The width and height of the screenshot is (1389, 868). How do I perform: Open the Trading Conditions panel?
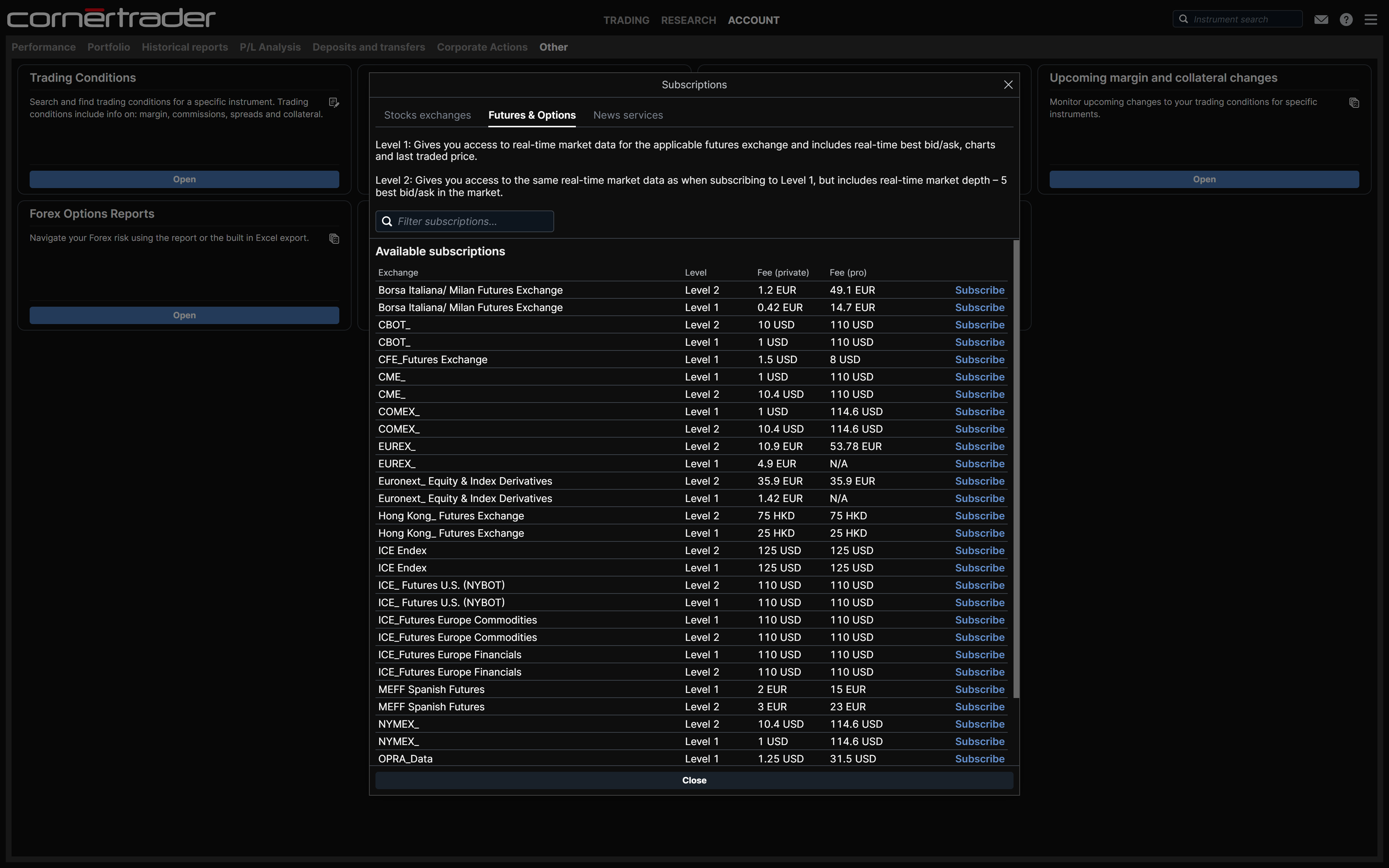[184, 180]
